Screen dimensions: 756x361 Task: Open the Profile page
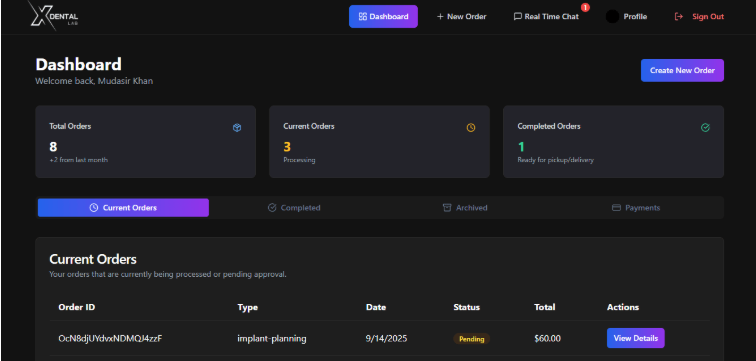pyautogui.click(x=635, y=16)
